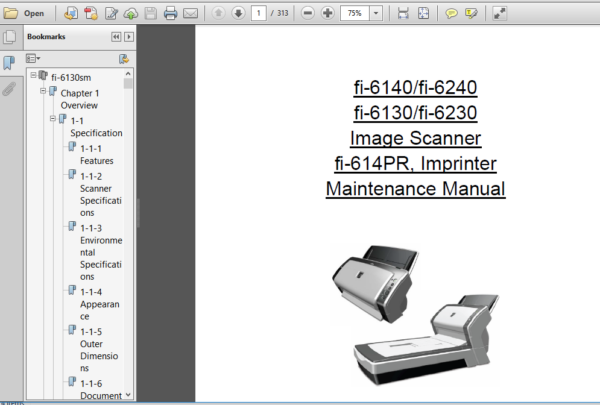Click the 313 total page count text
600x405 pixels.
(x=283, y=13)
